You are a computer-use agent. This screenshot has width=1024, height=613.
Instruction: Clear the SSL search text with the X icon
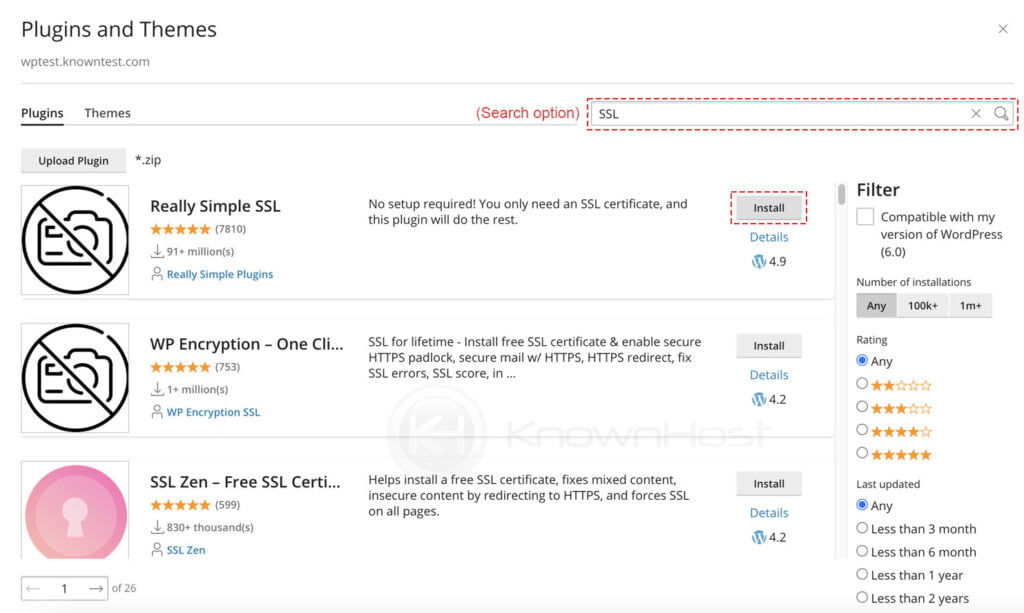tap(976, 114)
